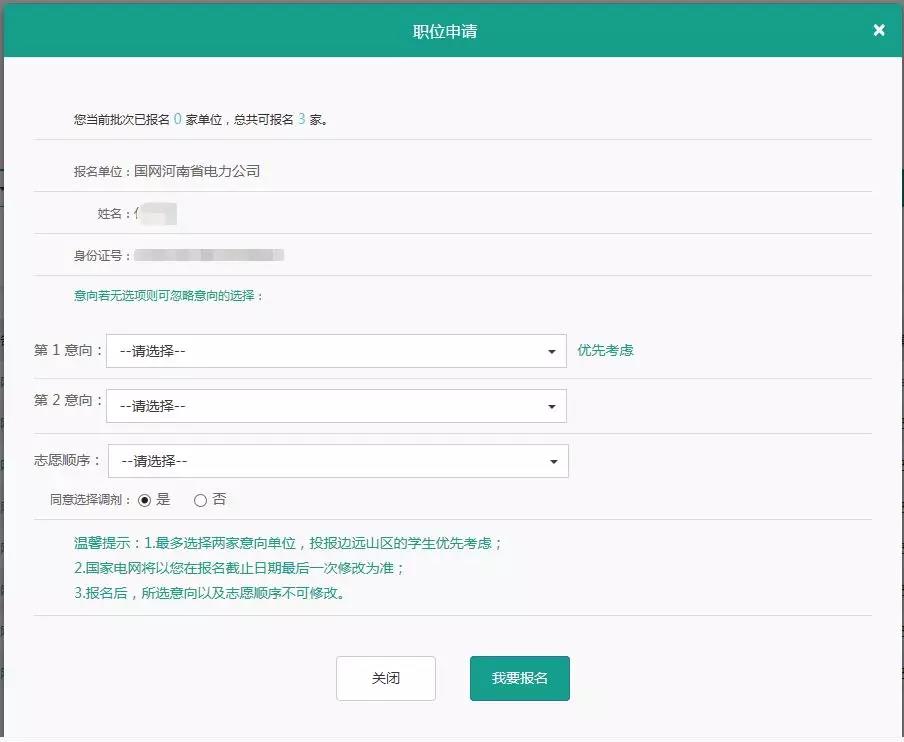Close the 职位申请 dialog with the X icon
904x742 pixels.
879,30
